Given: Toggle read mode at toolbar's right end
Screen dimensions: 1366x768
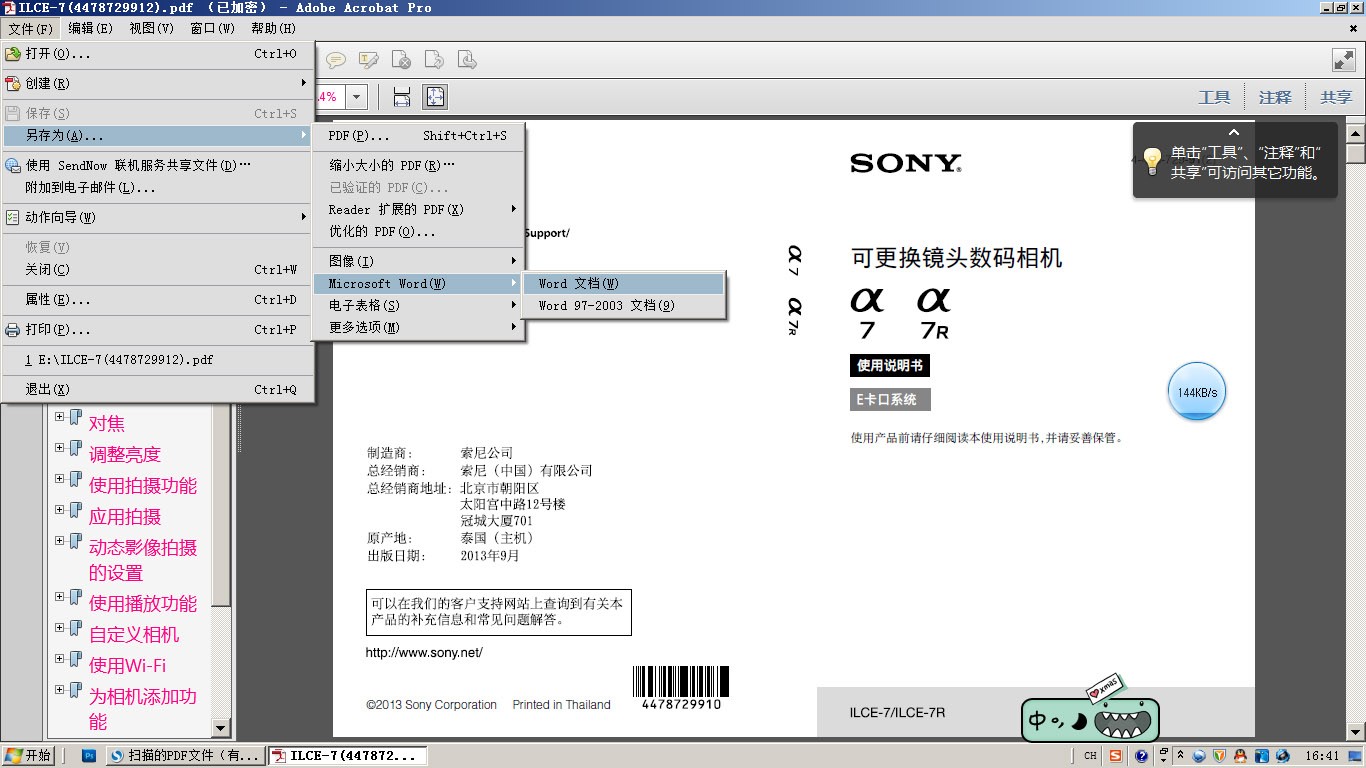Looking at the screenshot, I should tap(1344, 60).
